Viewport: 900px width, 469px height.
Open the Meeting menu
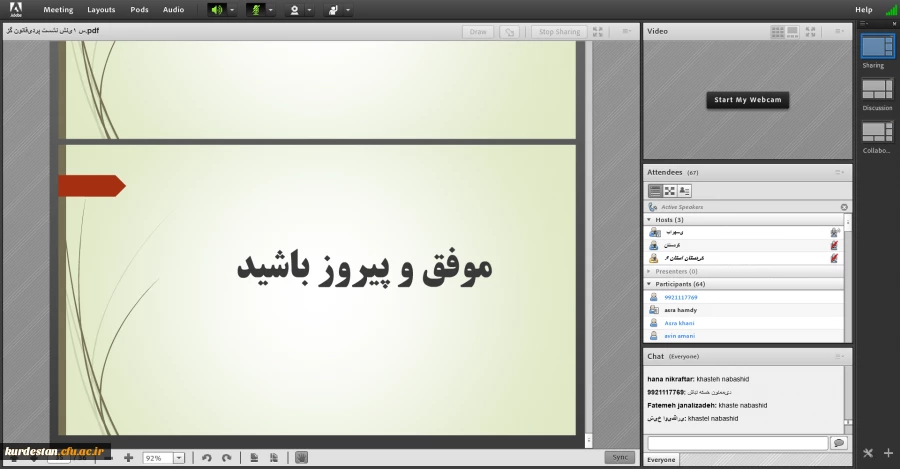(x=58, y=10)
